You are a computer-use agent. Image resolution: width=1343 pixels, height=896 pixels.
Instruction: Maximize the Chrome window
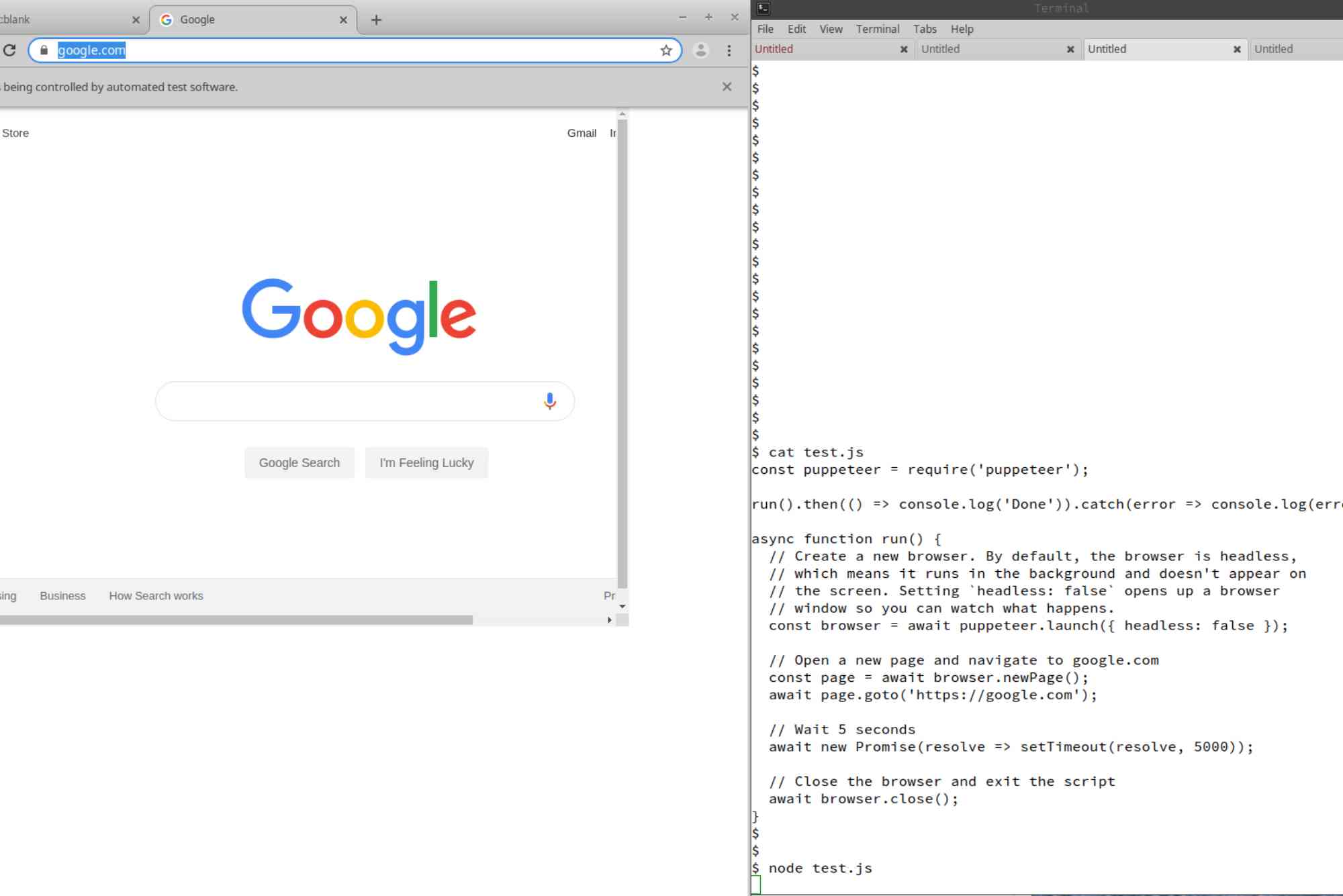coord(708,17)
